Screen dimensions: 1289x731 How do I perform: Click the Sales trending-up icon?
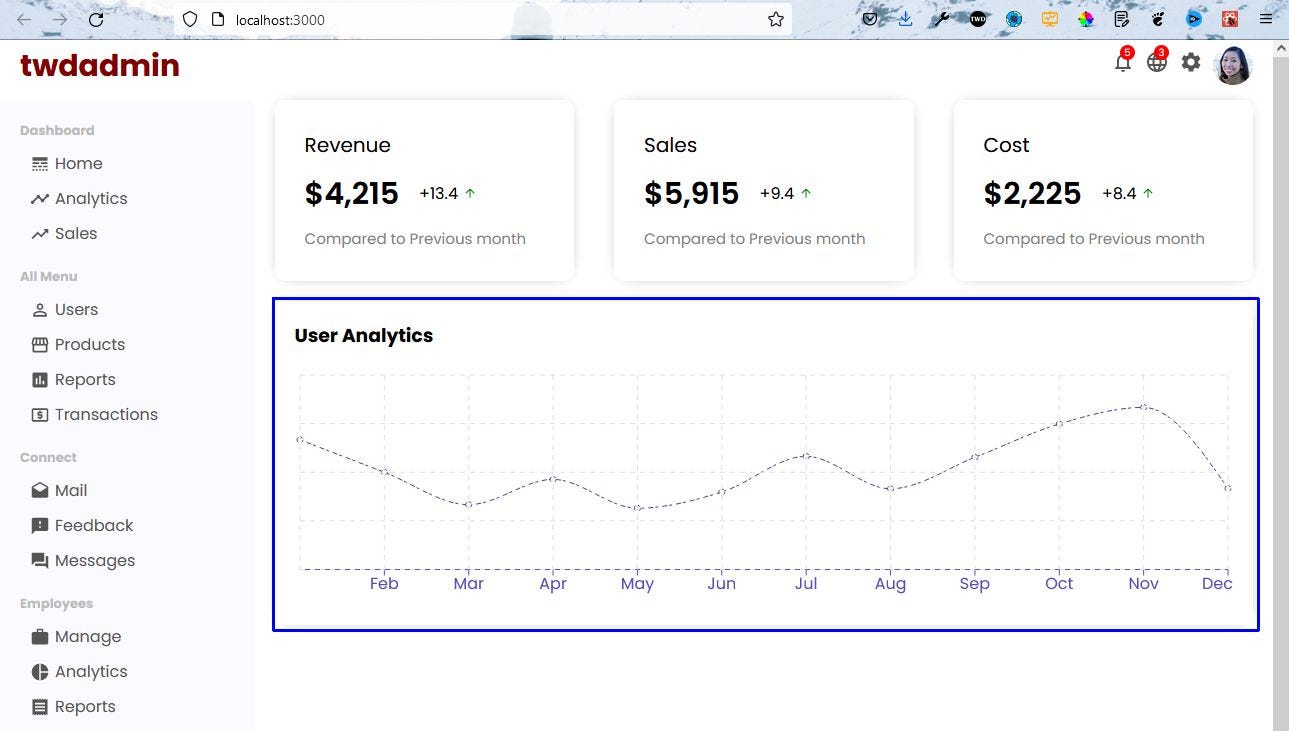pyautogui.click(x=40, y=234)
